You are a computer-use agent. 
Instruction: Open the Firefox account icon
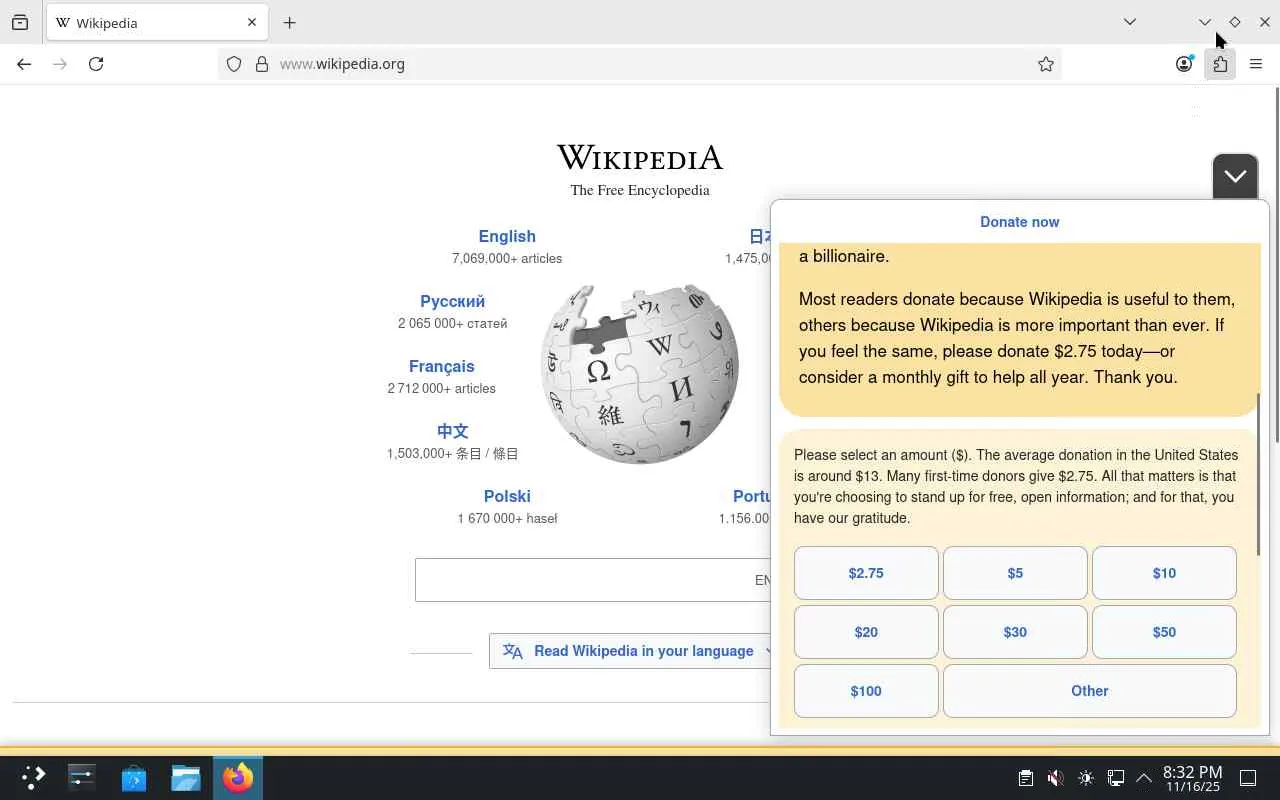(x=1184, y=64)
